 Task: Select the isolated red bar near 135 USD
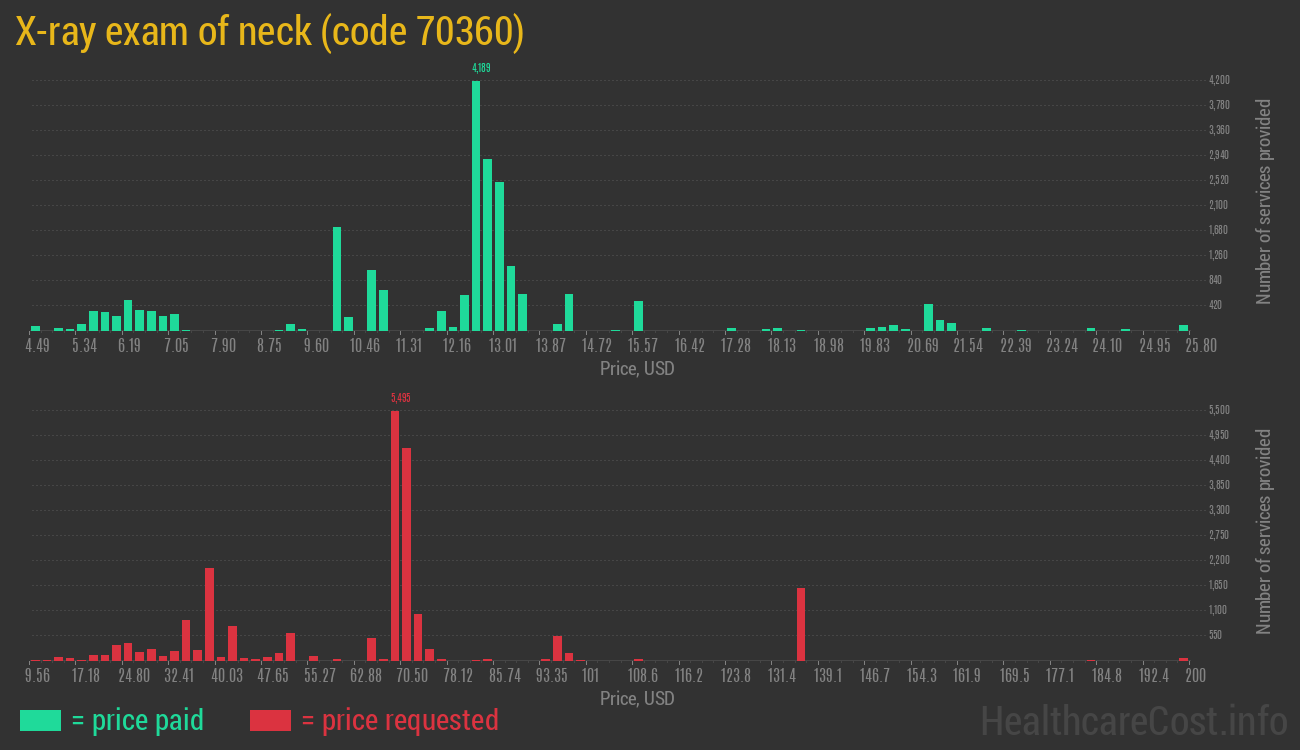tap(801, 624)
